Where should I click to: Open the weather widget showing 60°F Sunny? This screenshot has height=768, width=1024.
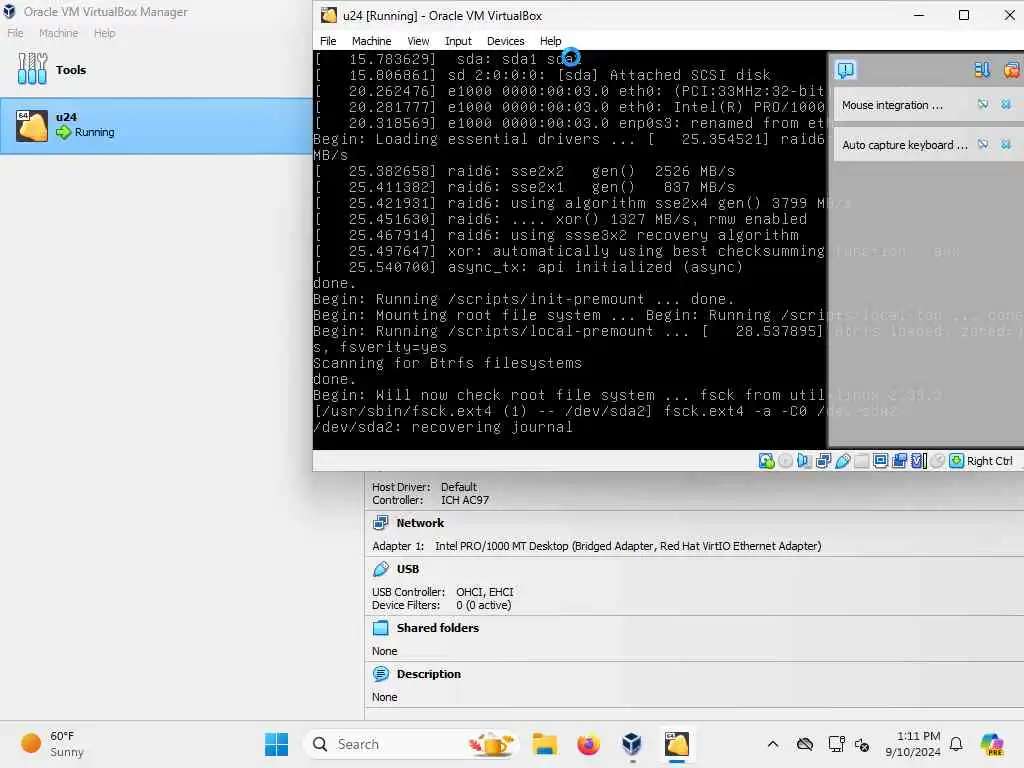pos(52,744)
